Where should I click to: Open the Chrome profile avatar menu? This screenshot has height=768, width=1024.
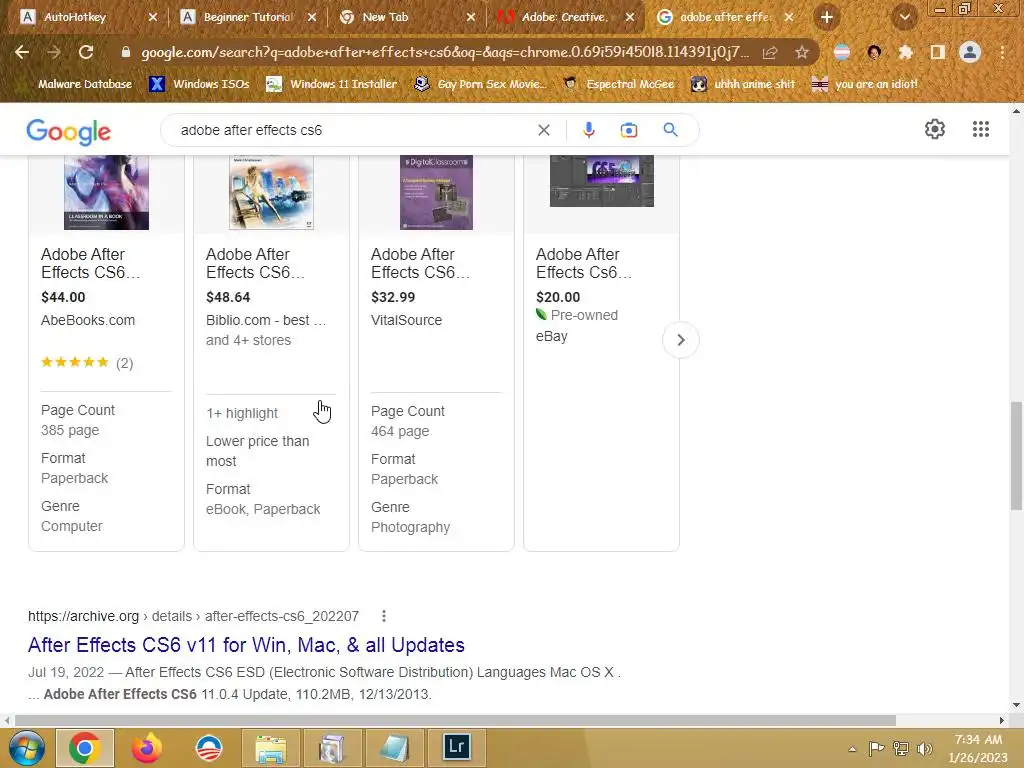click(x=970, y=52)
